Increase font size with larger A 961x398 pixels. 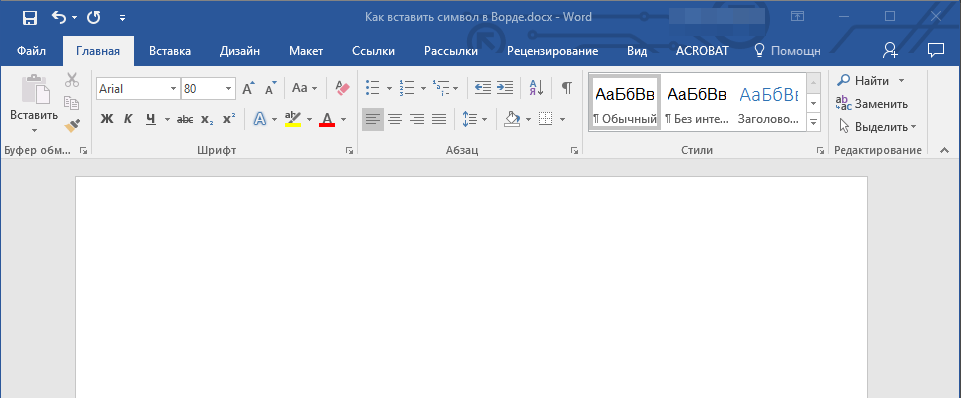[x=248, y=89]
